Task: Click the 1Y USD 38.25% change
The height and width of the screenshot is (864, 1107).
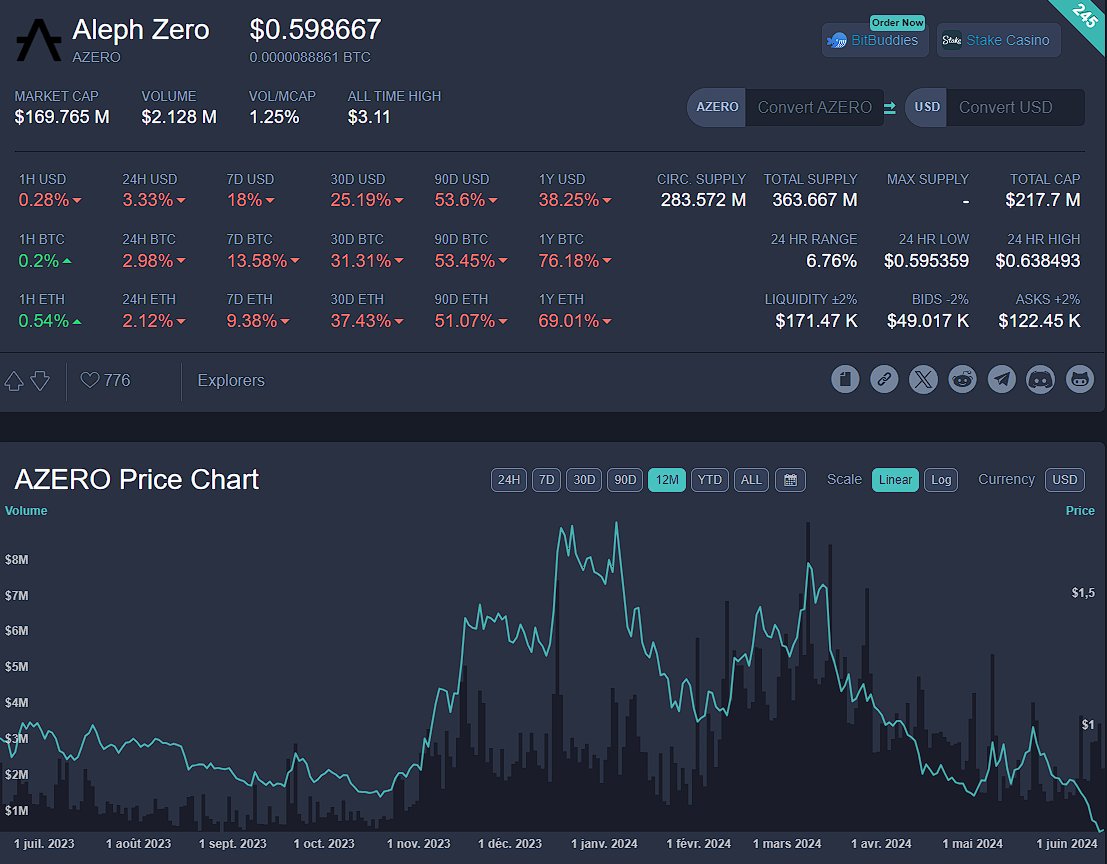Action: click(x=575, y=200)
